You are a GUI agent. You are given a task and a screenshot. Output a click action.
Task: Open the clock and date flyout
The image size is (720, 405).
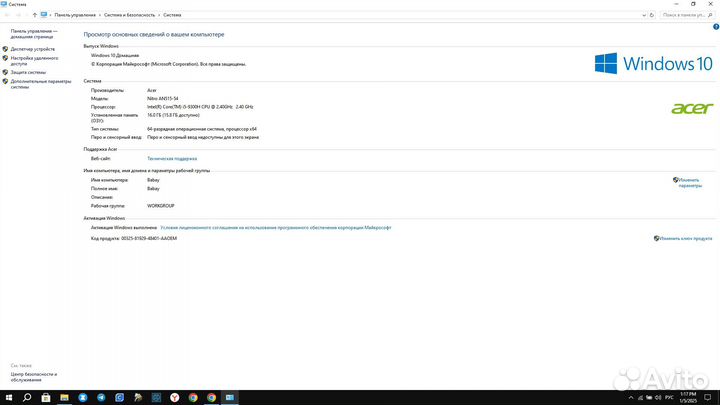click(688, 398)
